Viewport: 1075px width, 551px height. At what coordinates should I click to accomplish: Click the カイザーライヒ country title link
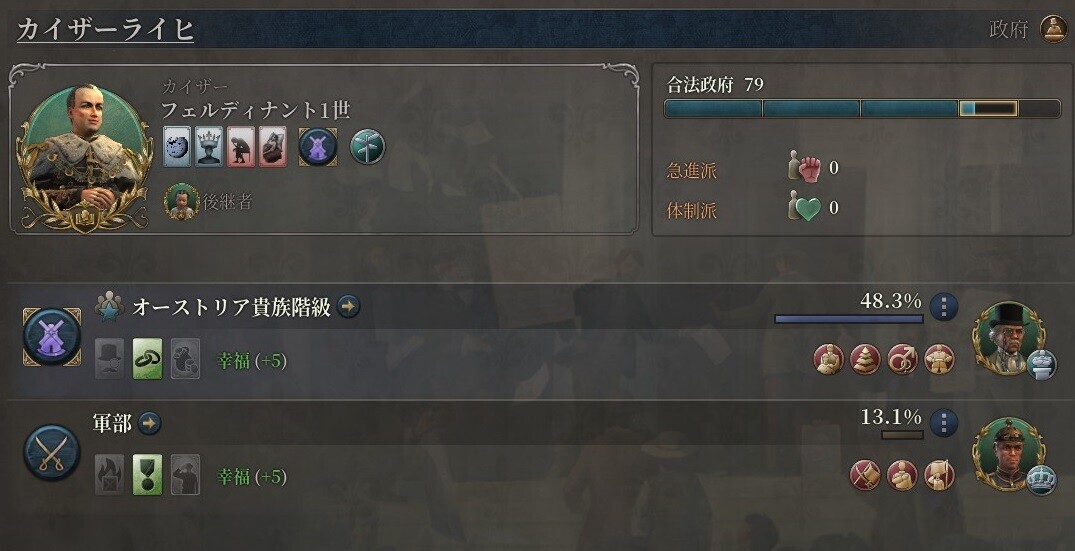[x=105, y=29]
